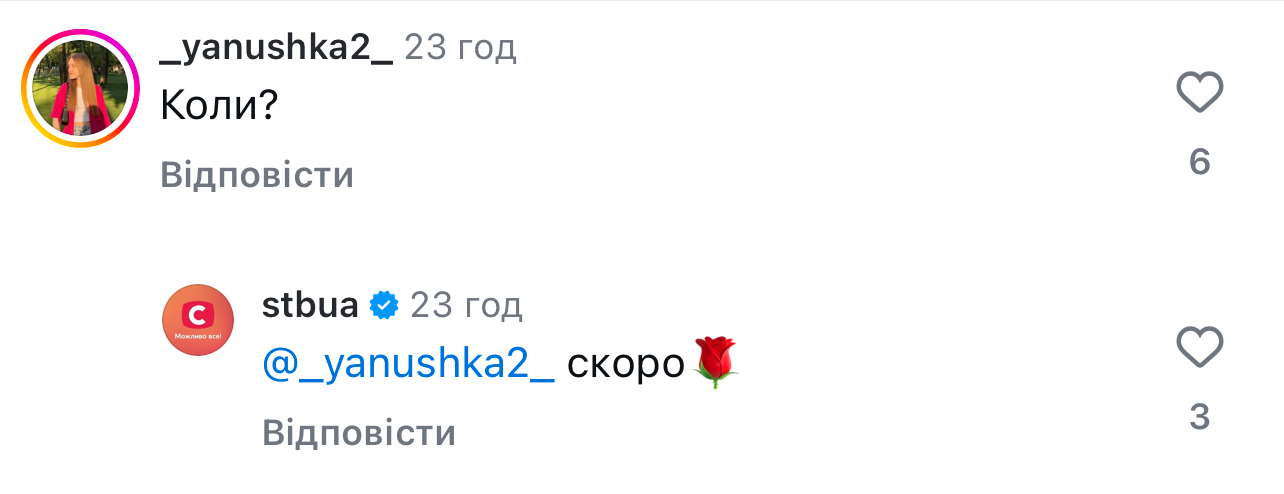Like the "Коли?" comment with the heart
1284x494 pixels.
[x=1200, y=95]
